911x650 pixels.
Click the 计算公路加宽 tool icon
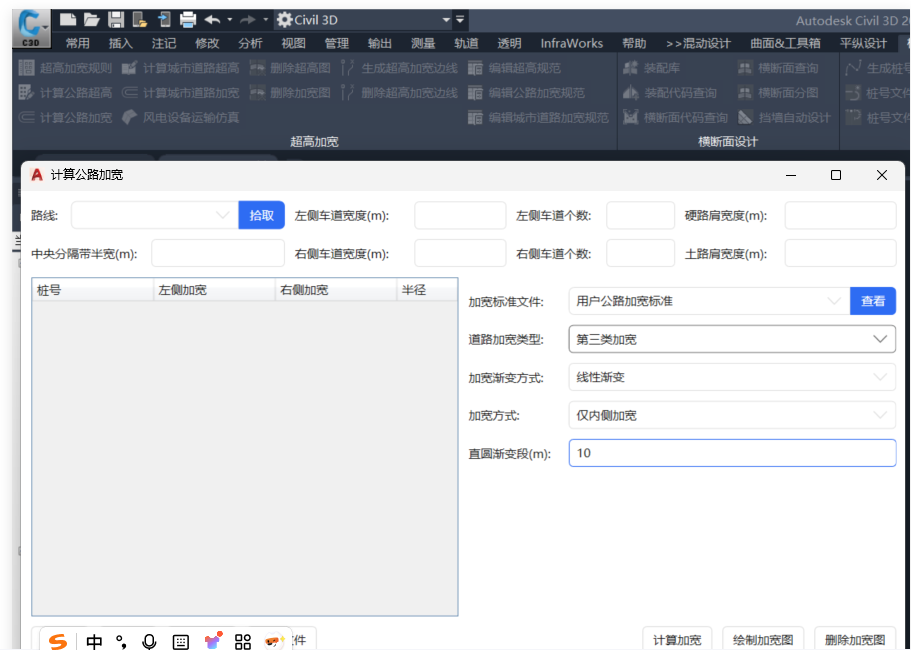[27, 117]
